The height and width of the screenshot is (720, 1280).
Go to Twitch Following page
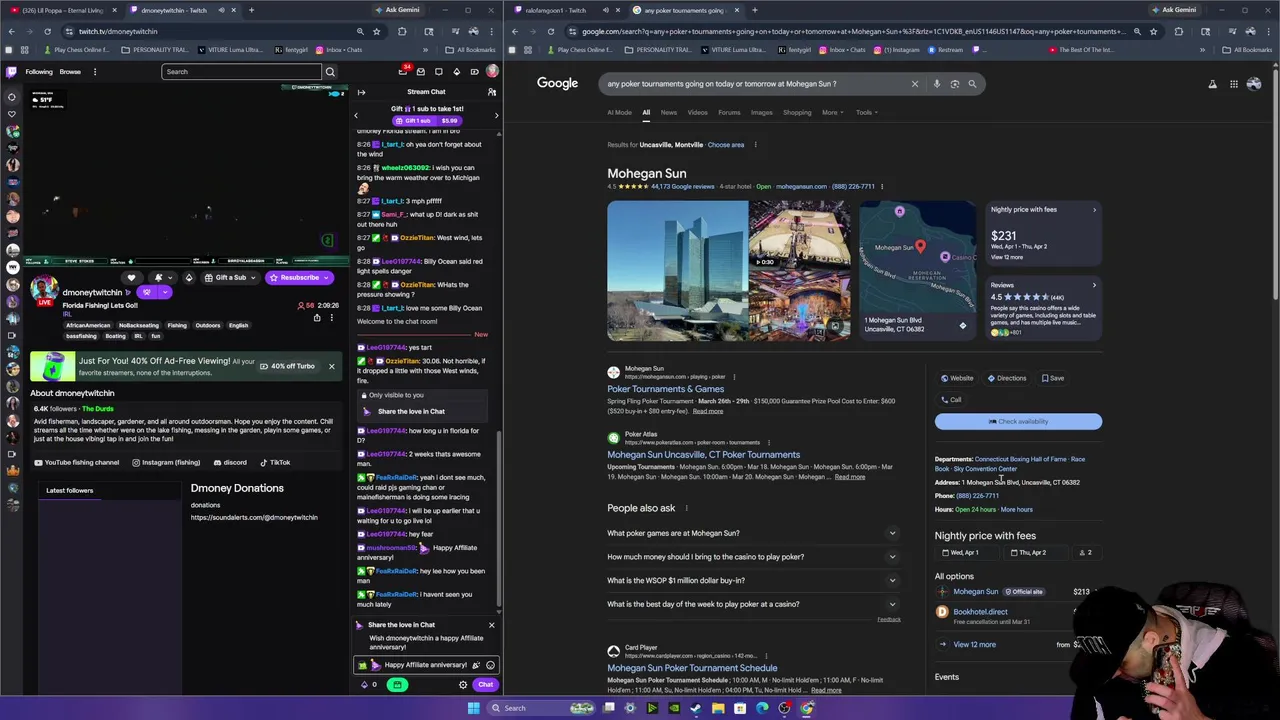pos(39,72)
